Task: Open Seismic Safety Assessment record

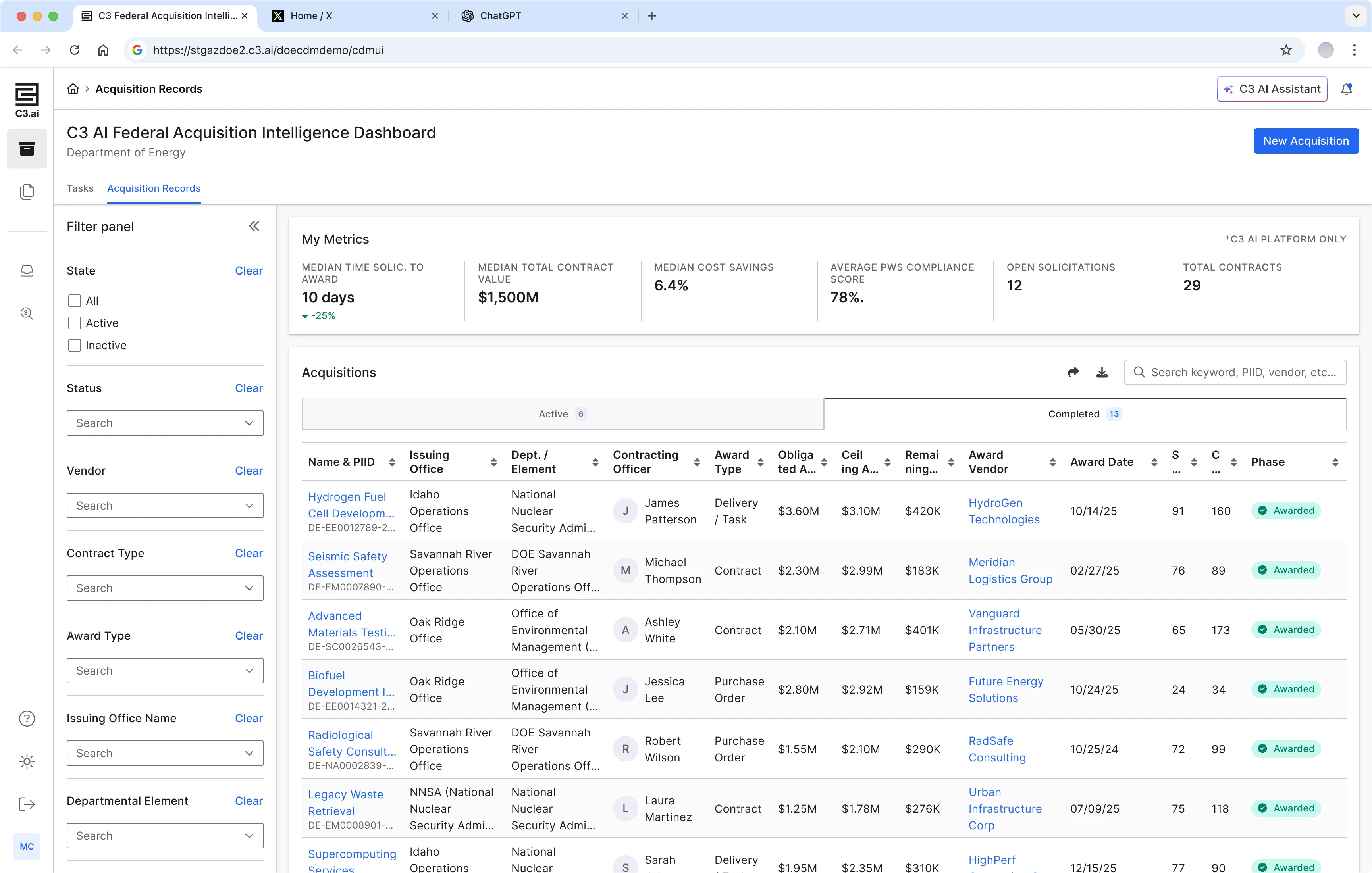Action: click(347, 564)
